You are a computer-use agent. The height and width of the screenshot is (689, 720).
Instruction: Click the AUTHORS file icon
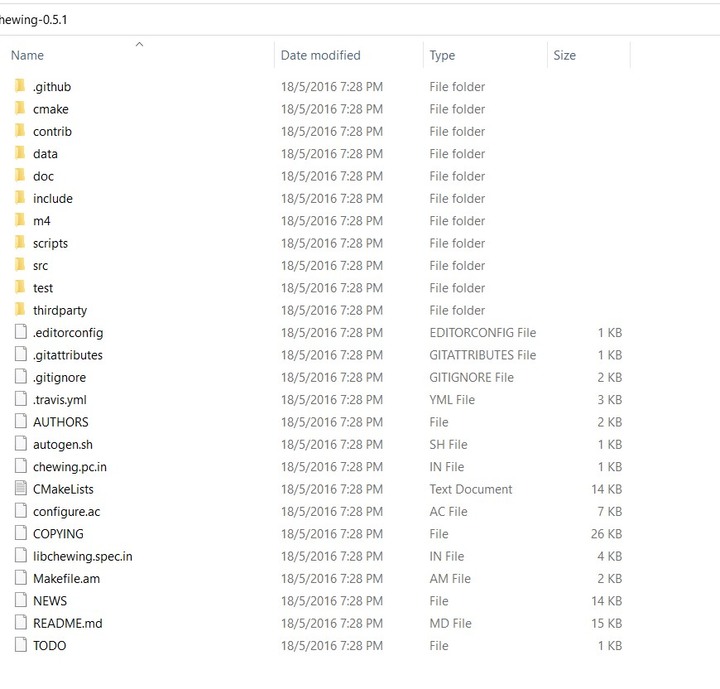pos(21,421)
